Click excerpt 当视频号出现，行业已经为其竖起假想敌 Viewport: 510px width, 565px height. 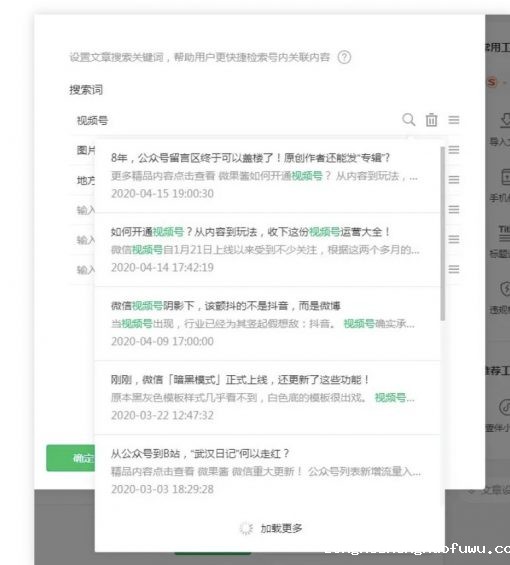pyautogui.click(x=263, y=324)
